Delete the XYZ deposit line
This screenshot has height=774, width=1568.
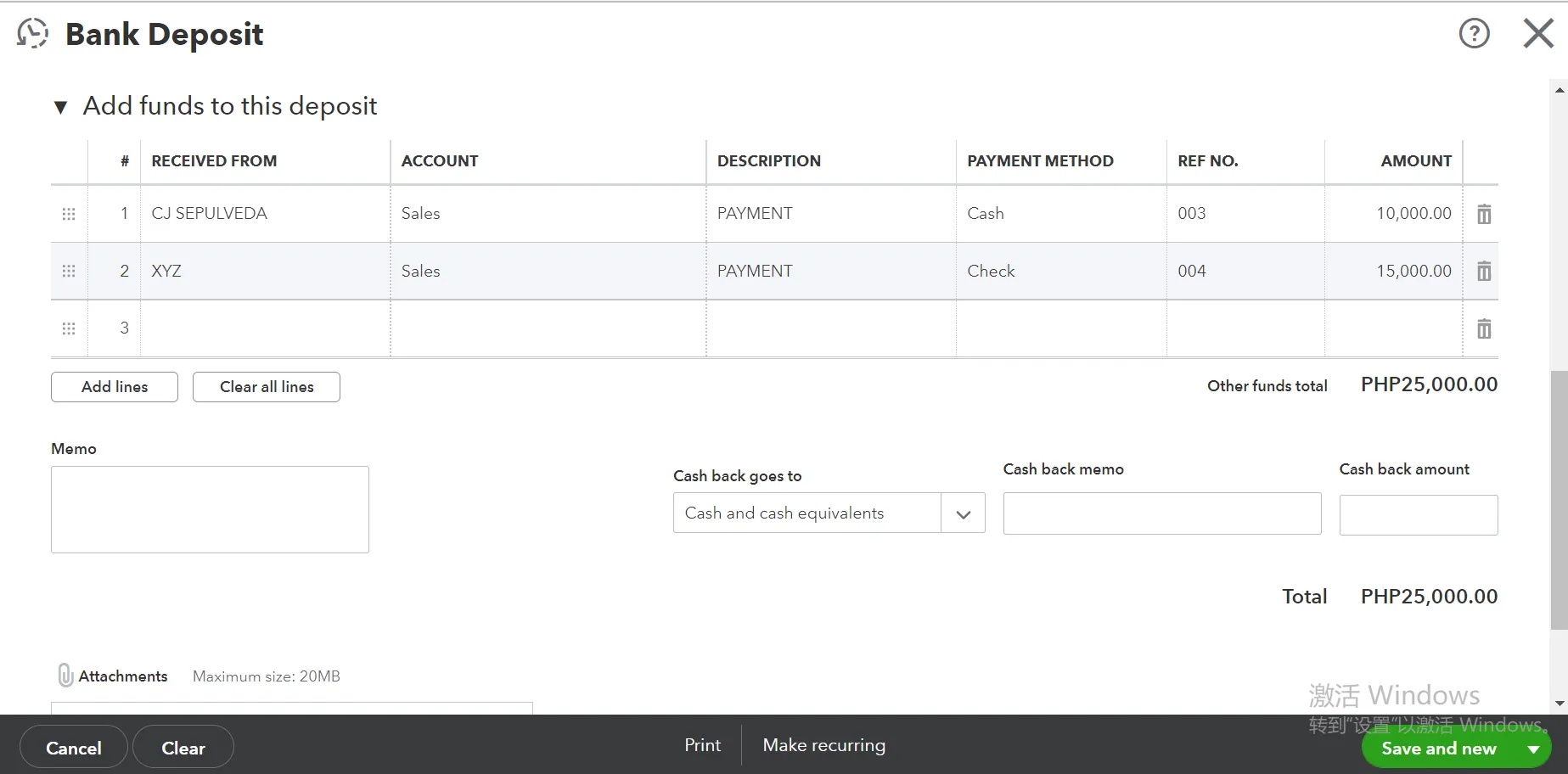1483,272
